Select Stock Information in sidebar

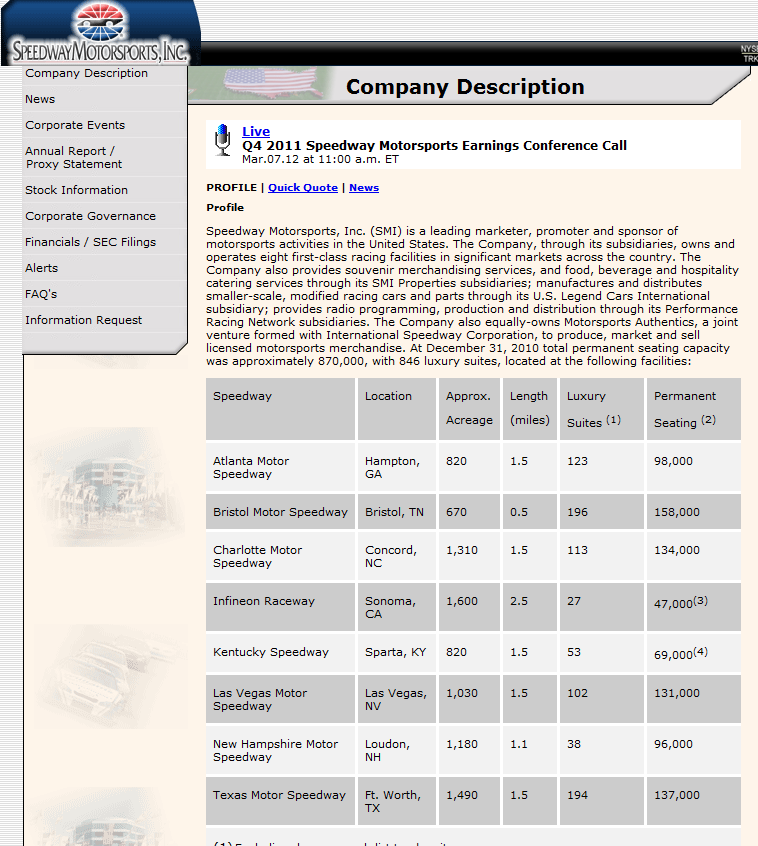pyautogui.click(x=76, y=190)
